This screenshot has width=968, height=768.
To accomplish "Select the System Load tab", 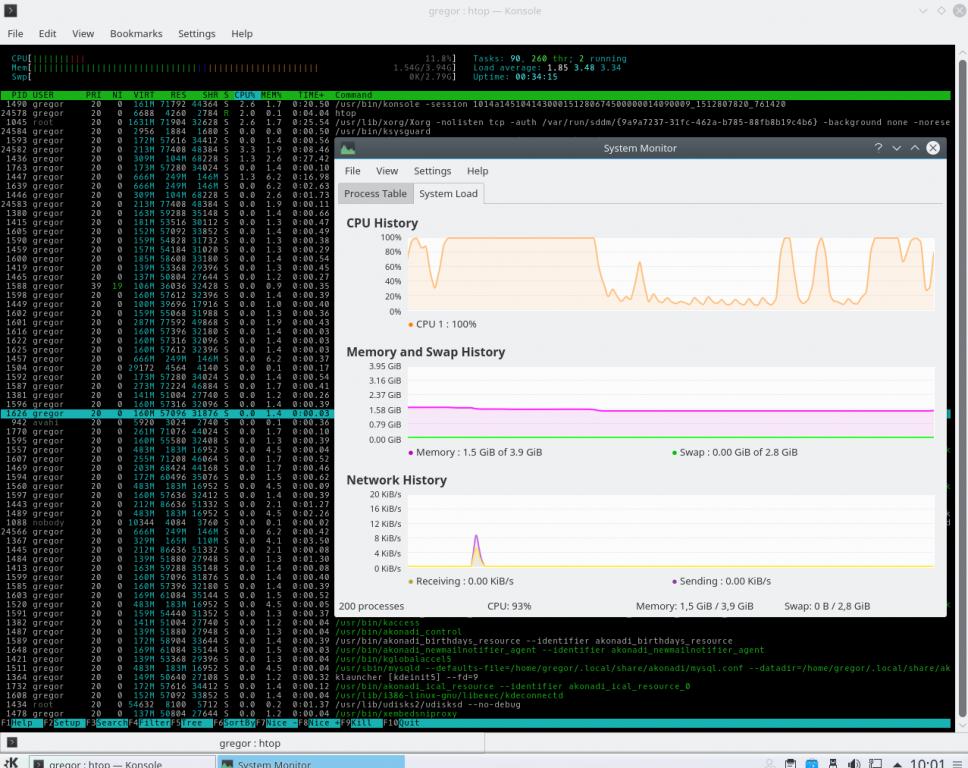I will (448, 193).
